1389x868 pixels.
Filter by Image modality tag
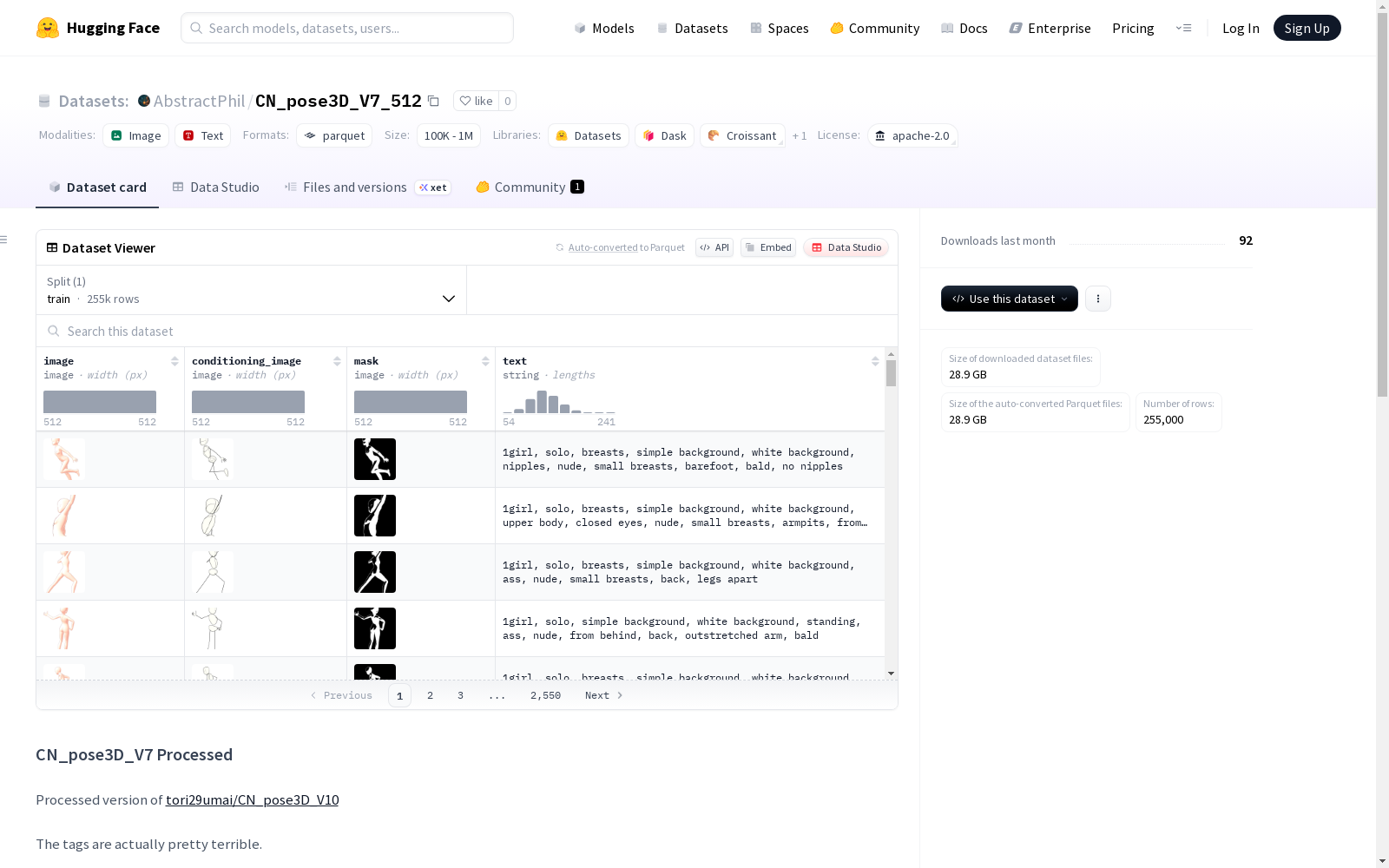[136, 135]
